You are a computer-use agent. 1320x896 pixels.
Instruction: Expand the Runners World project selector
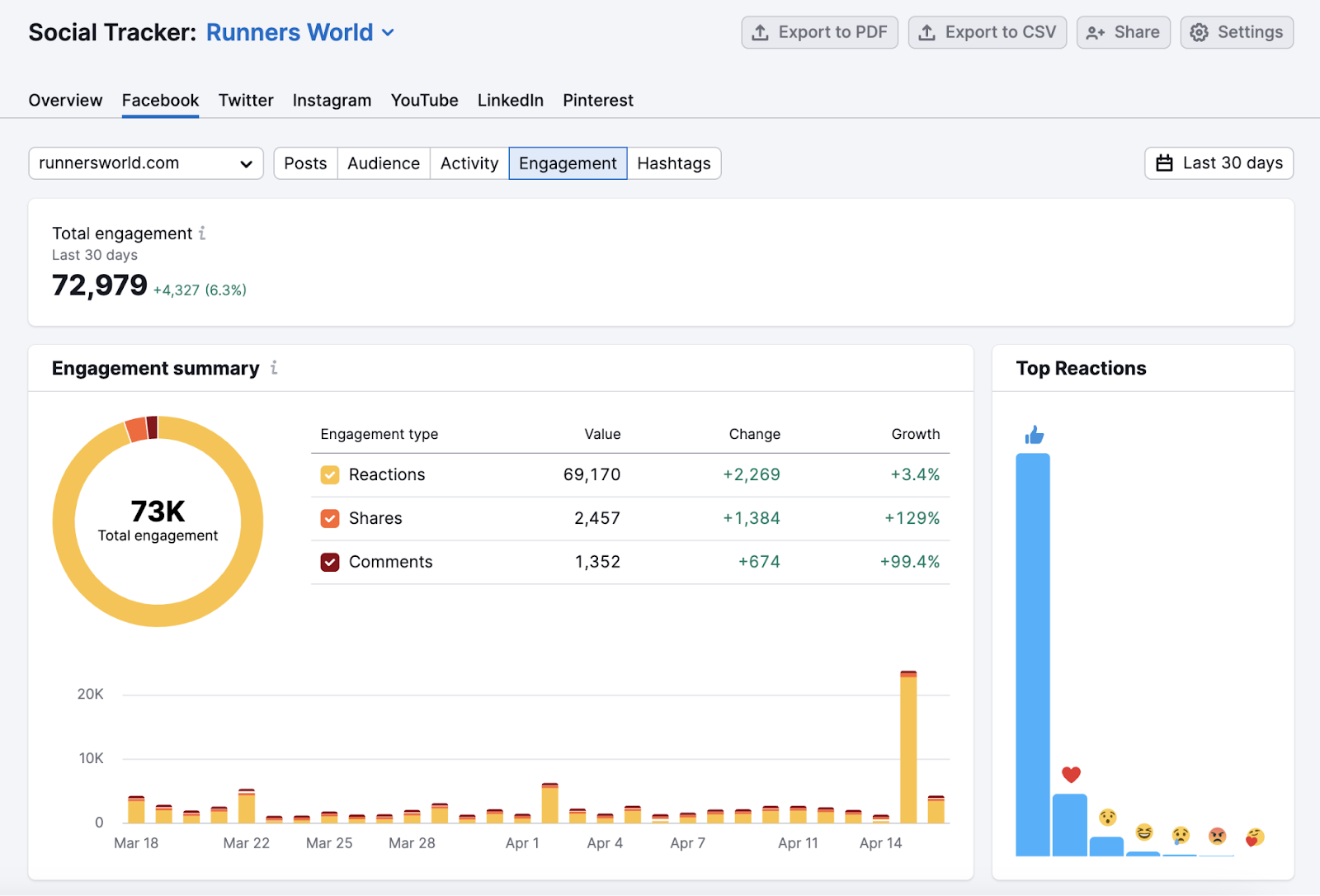[388, 32]
